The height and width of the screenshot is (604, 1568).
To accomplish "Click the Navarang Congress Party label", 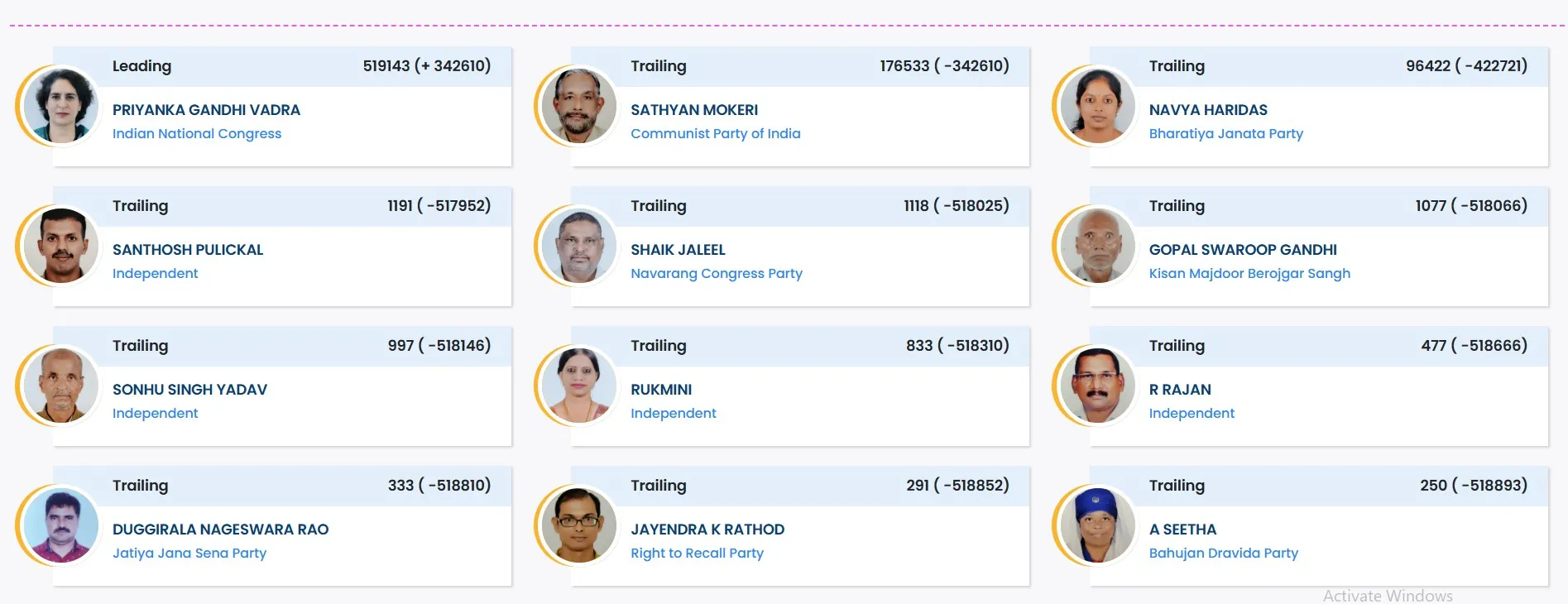I will [716, 274].
